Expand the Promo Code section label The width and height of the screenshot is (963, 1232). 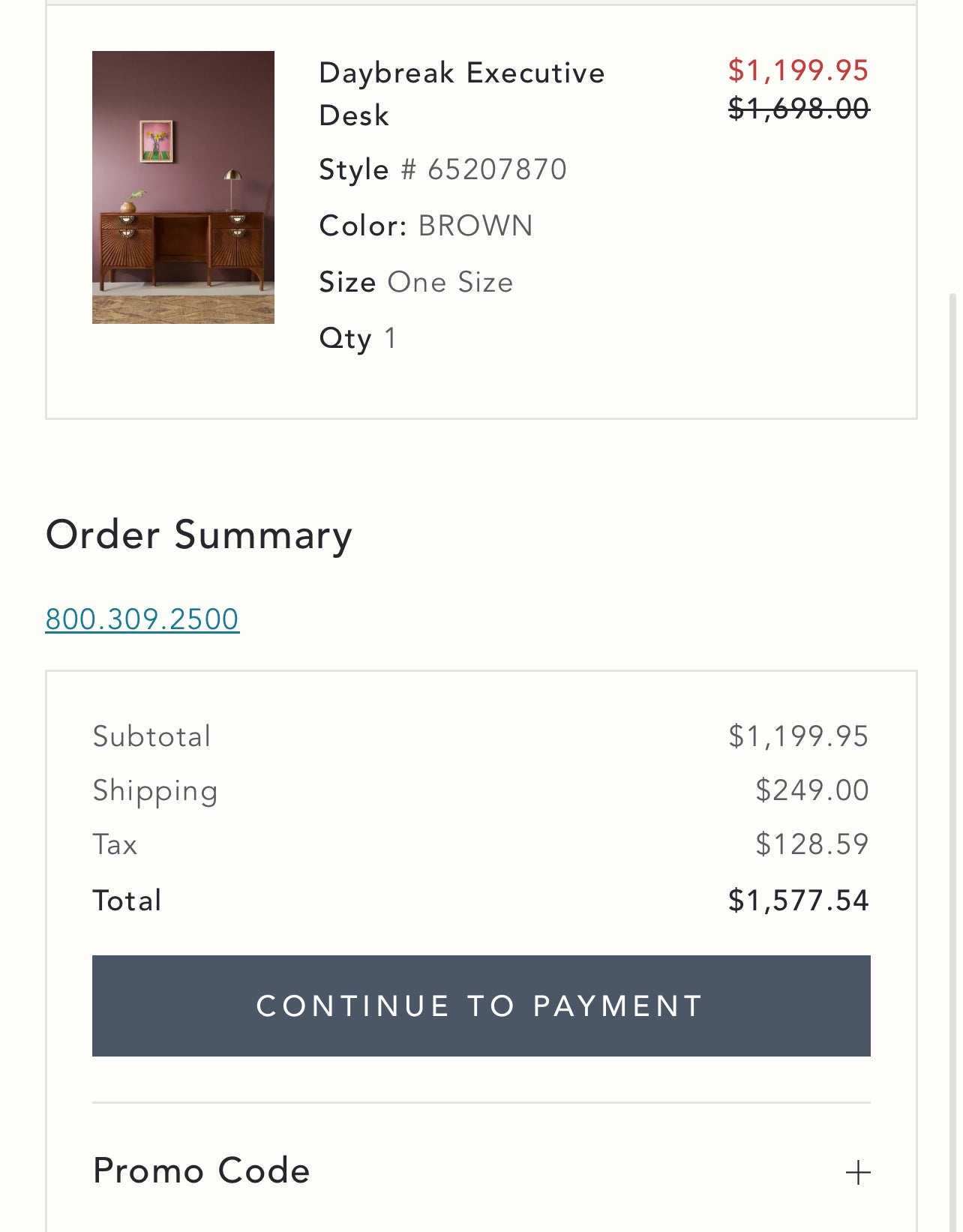(201, 1171)
